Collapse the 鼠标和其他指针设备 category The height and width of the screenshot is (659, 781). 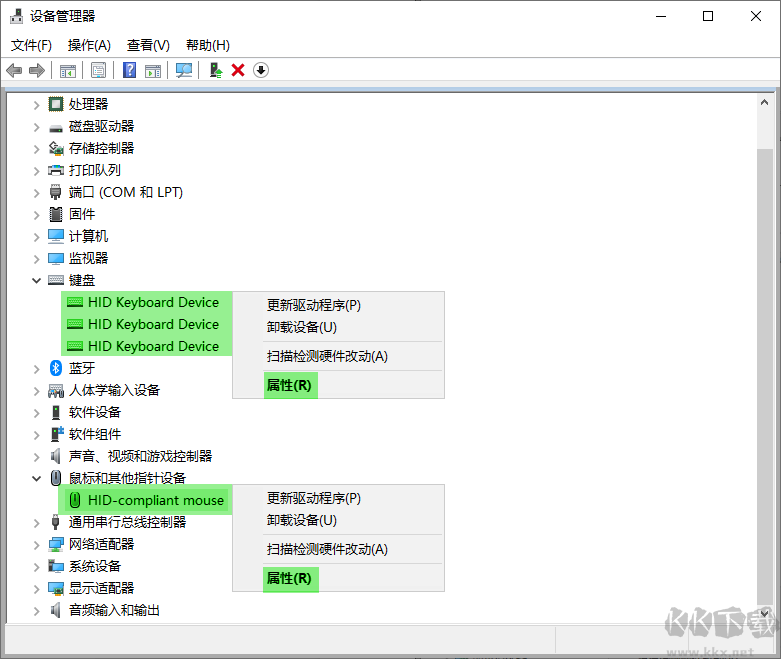point(37,479)
